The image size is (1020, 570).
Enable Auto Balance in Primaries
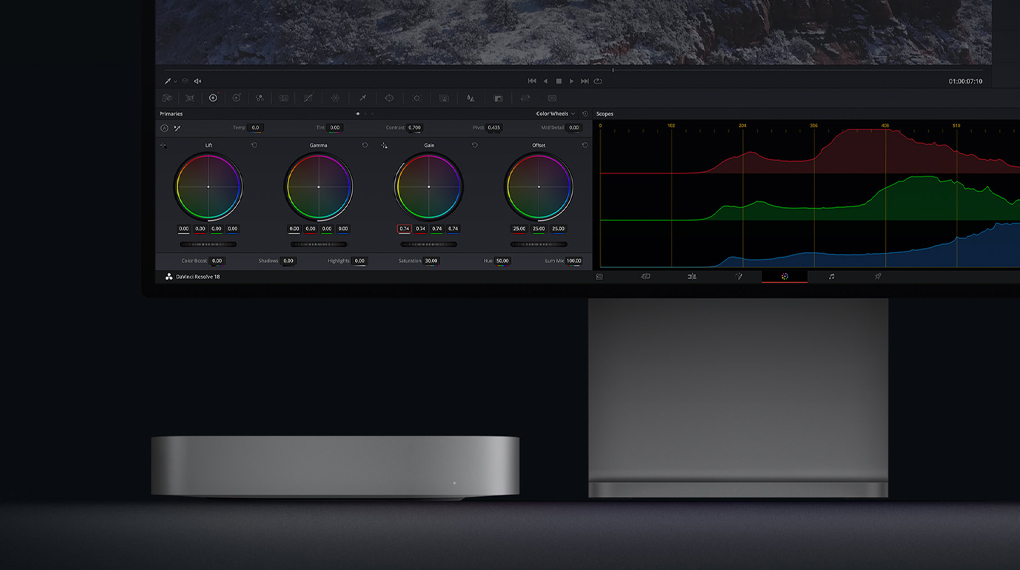(x=164, y=128)
